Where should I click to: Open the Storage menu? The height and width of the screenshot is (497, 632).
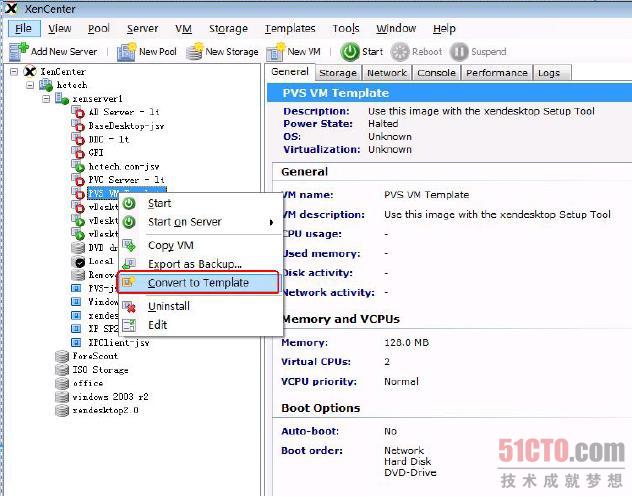pyautogui.click(x=228, y=29)
